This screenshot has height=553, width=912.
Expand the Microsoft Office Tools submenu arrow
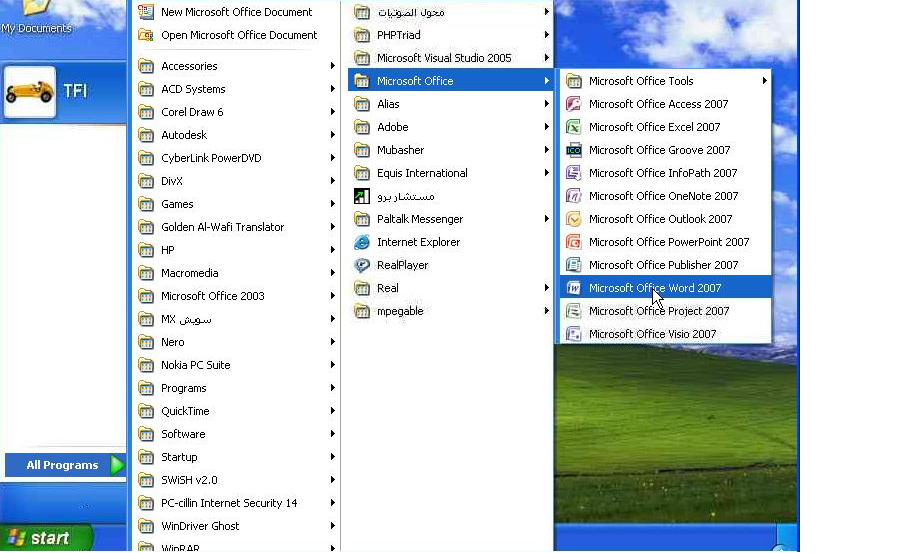pos(764,81)
